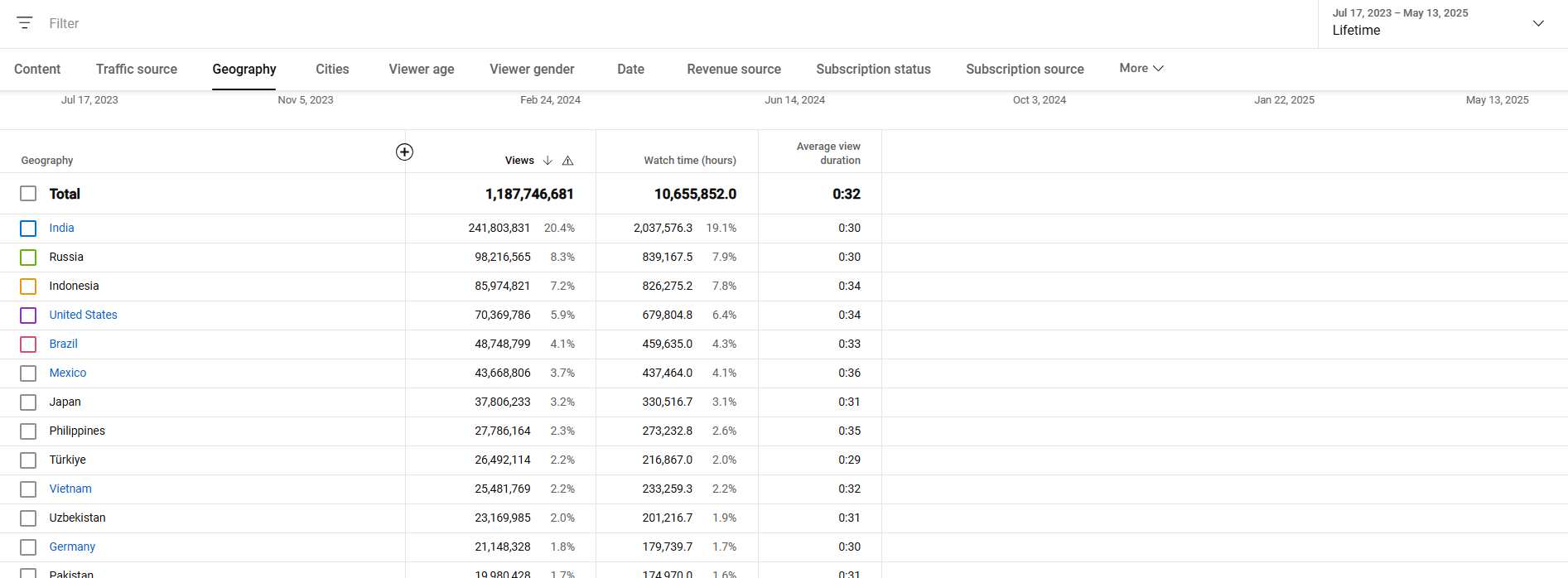Toggle the United States row checkbox
Image resolution: width=1568 pixels, height=578 pixels.
click(28, 315)
